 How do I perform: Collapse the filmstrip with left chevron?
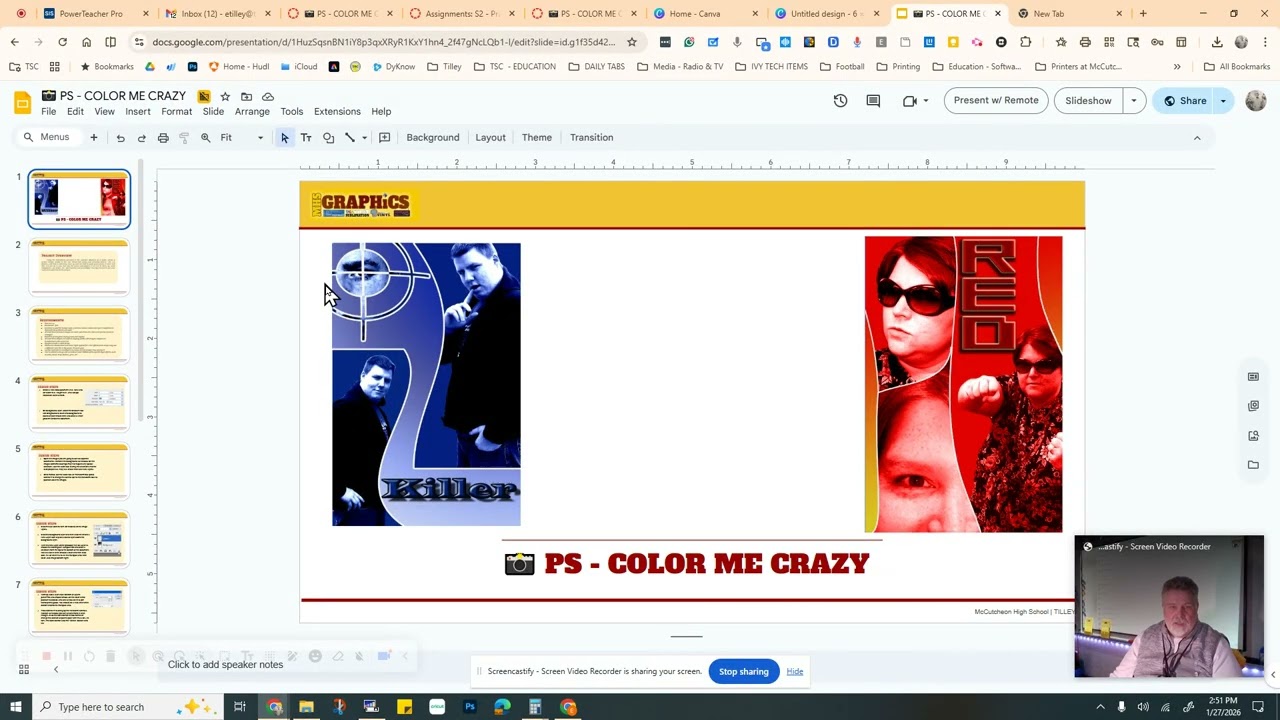(x=56, y=669)
